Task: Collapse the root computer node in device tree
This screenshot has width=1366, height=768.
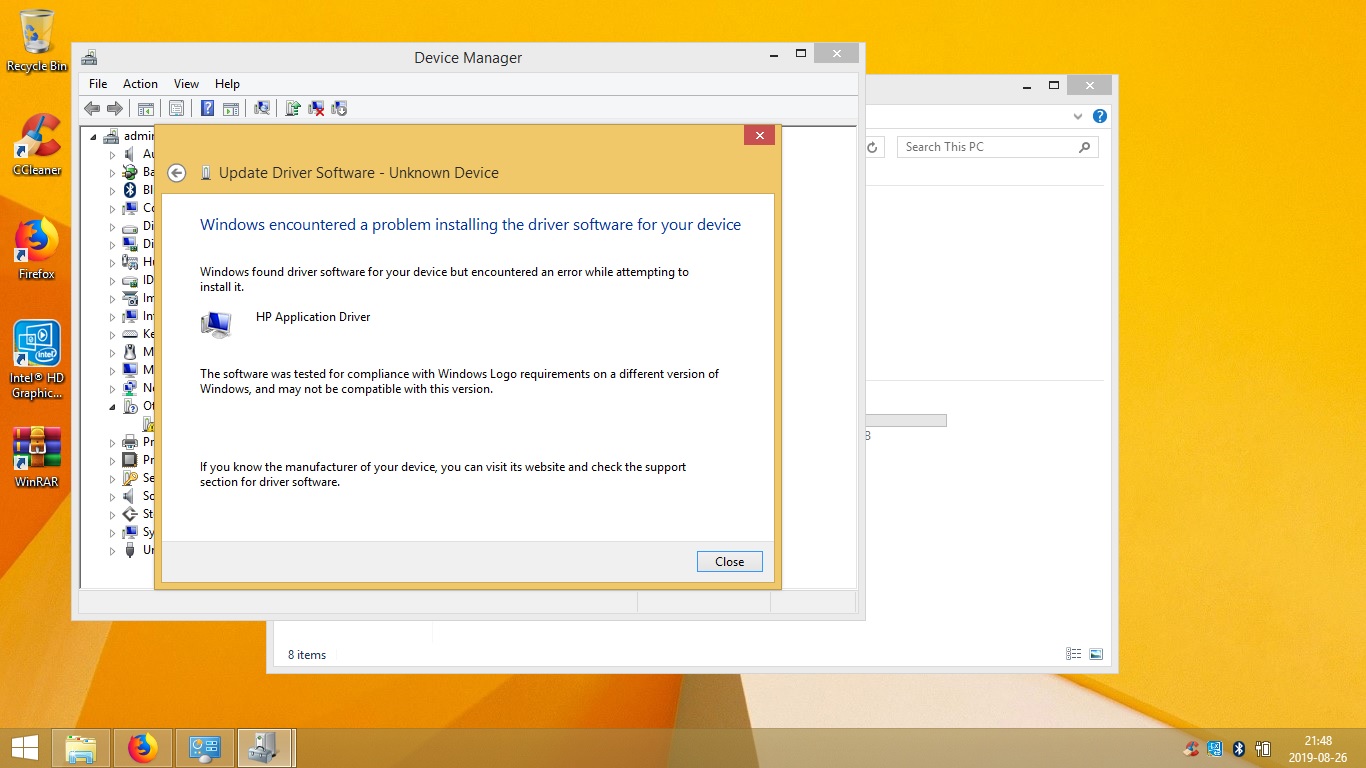Action: [94, 137]
